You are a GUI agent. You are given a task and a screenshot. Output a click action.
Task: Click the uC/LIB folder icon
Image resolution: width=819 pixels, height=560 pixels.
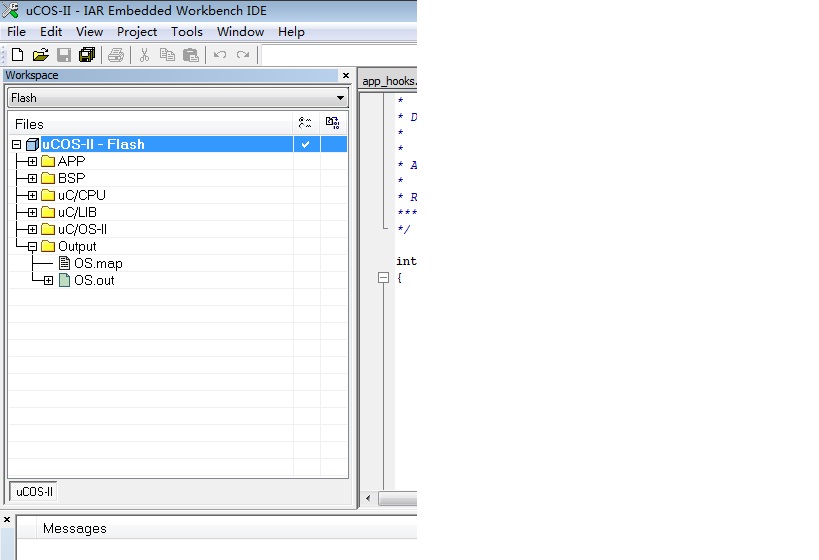[x=48, y=212]
